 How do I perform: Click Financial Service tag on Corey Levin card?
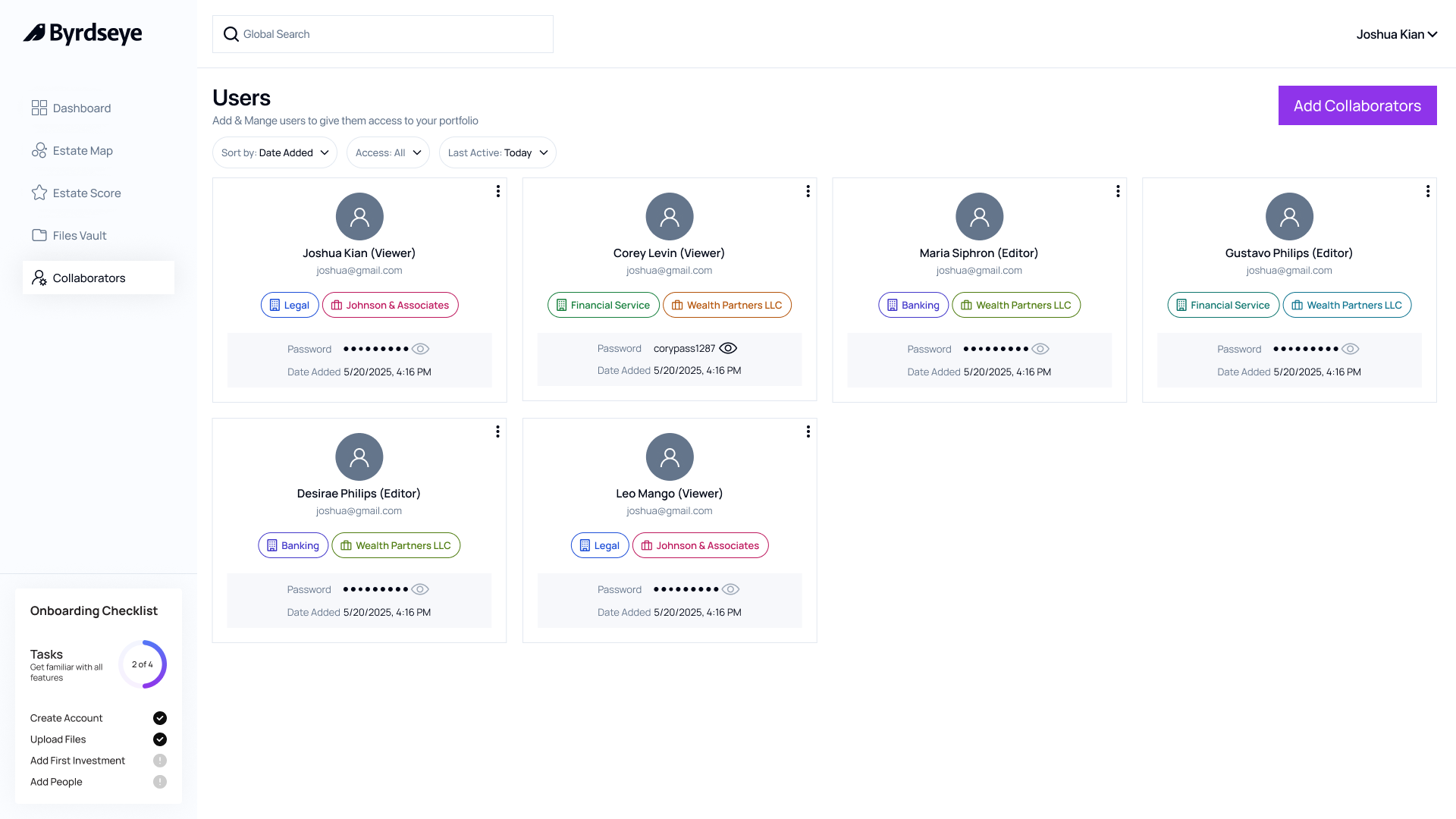[604, 305]
